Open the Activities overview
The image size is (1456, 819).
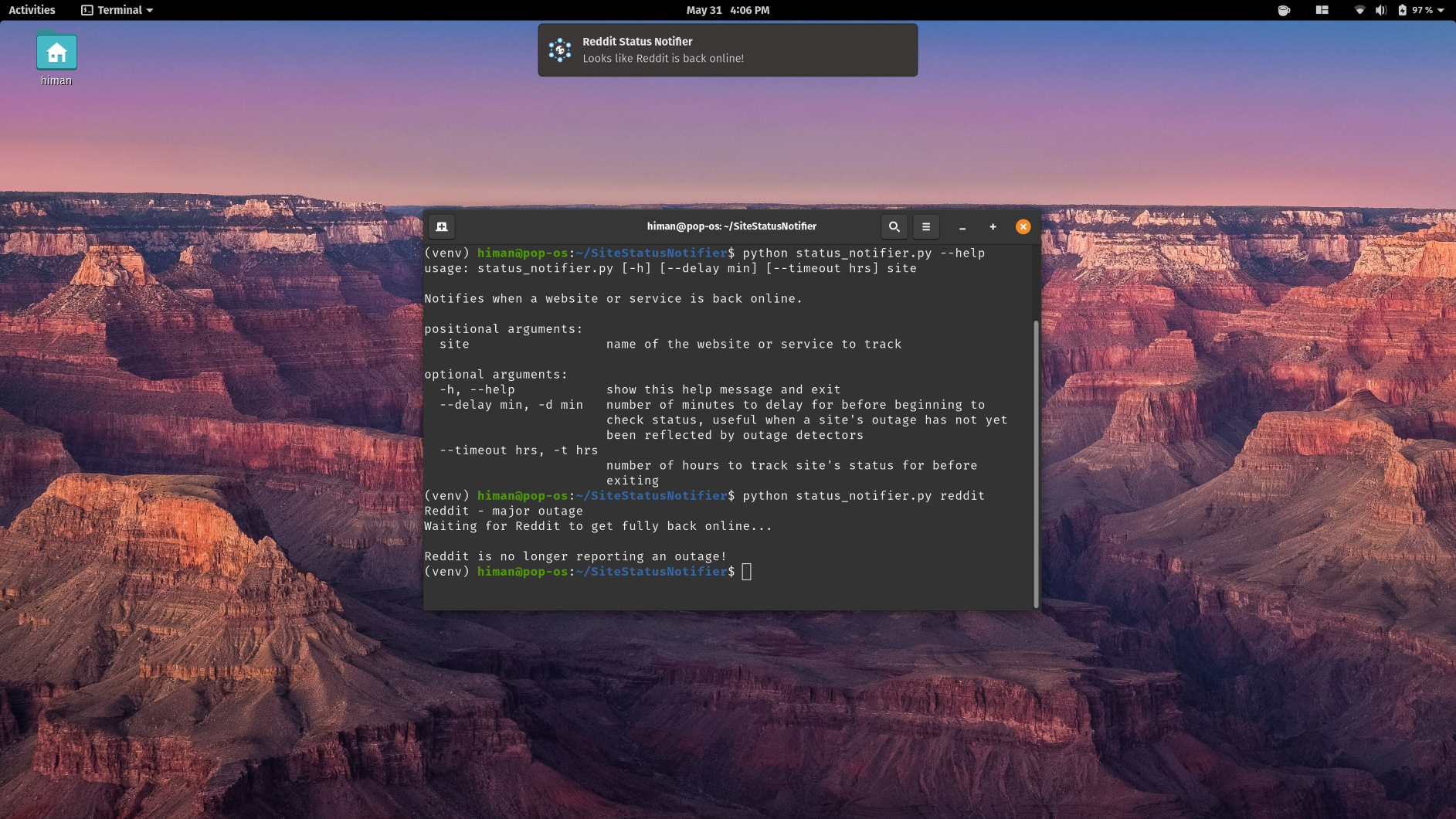[x=32, y=10]
